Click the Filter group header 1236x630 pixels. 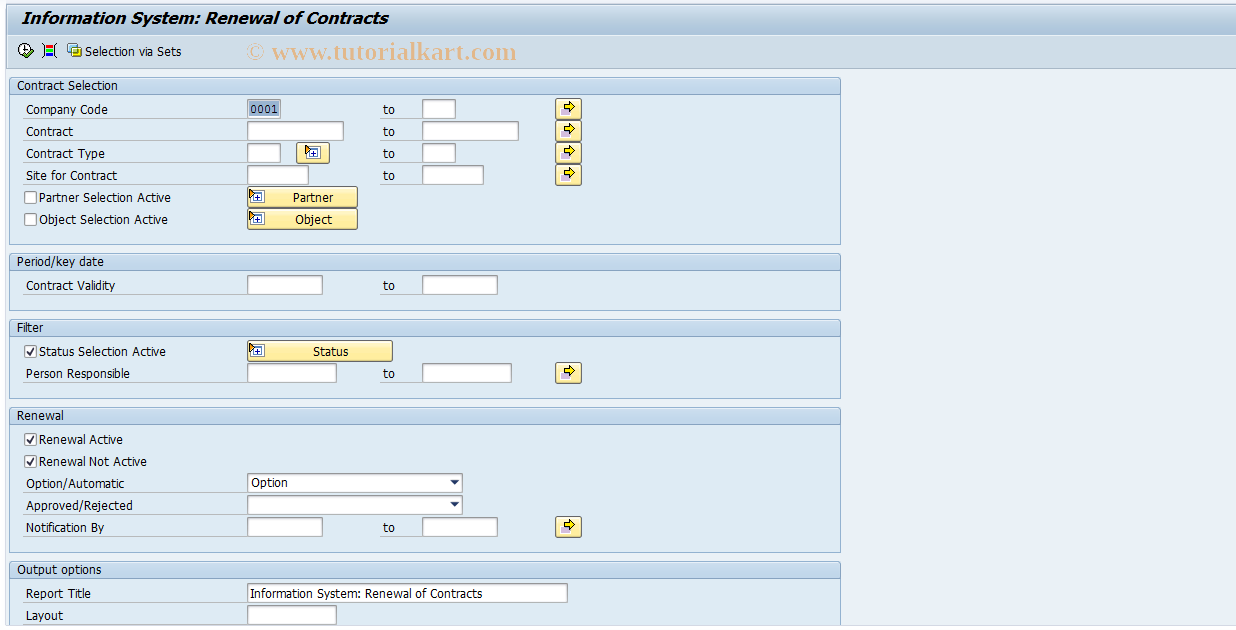(x=425, y=328)
